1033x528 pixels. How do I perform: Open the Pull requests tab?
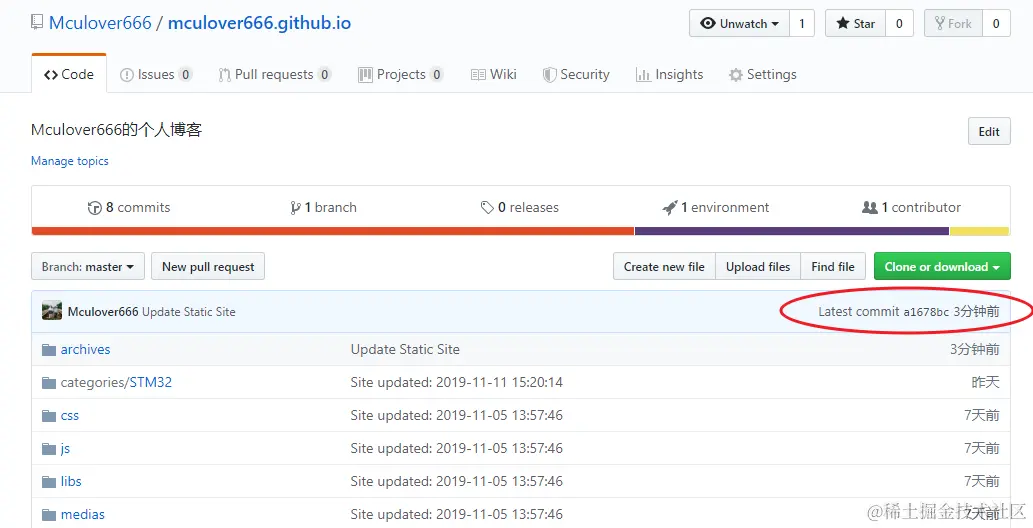275,74
